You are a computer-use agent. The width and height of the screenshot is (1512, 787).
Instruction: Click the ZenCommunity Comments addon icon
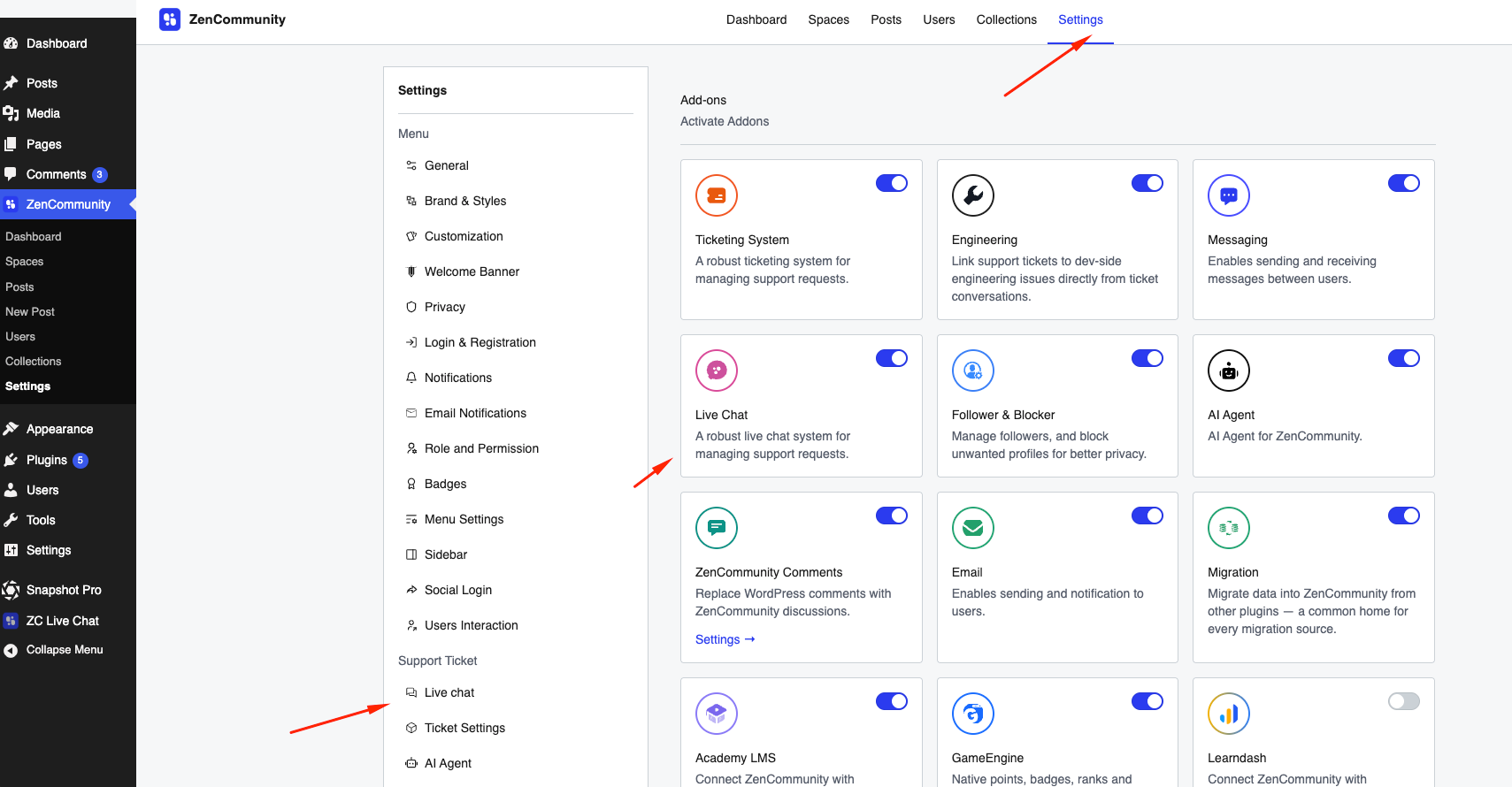pos(717,528)
